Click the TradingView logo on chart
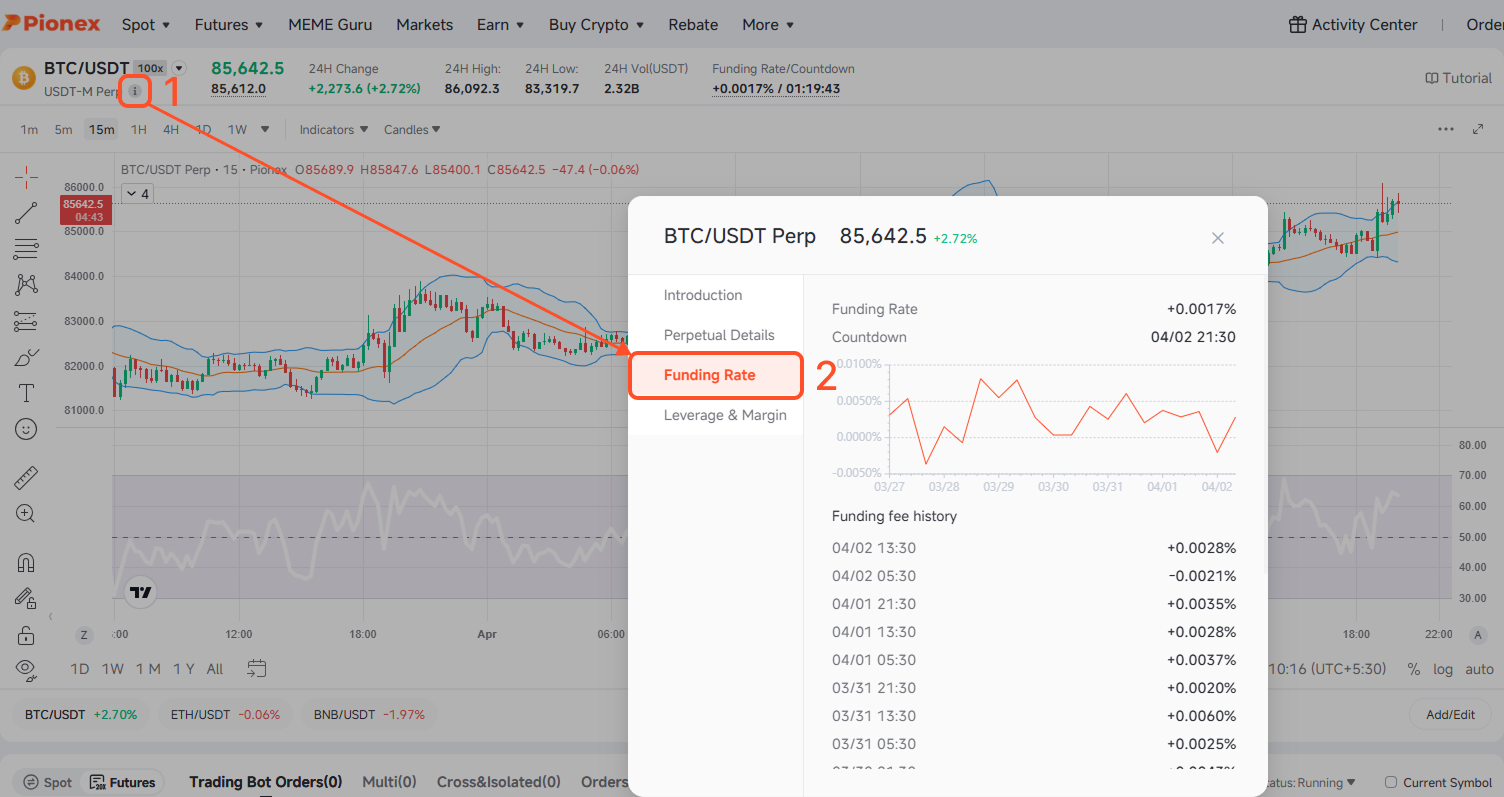This screenshot has height=797, width=1504. point(141,592)
